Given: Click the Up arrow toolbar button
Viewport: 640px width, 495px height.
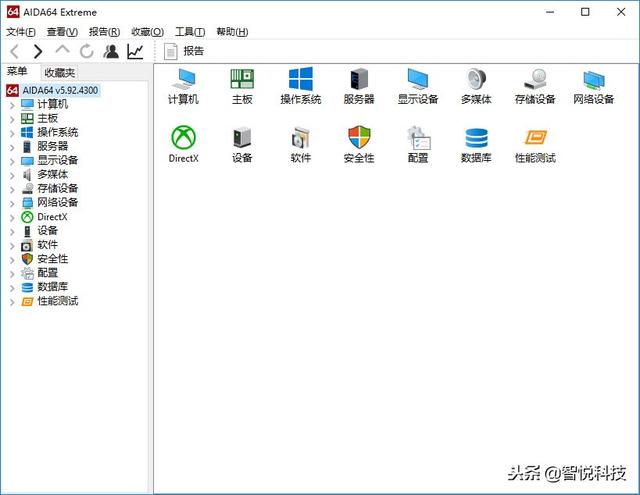Looking at the screenshot, I should 62,51.
